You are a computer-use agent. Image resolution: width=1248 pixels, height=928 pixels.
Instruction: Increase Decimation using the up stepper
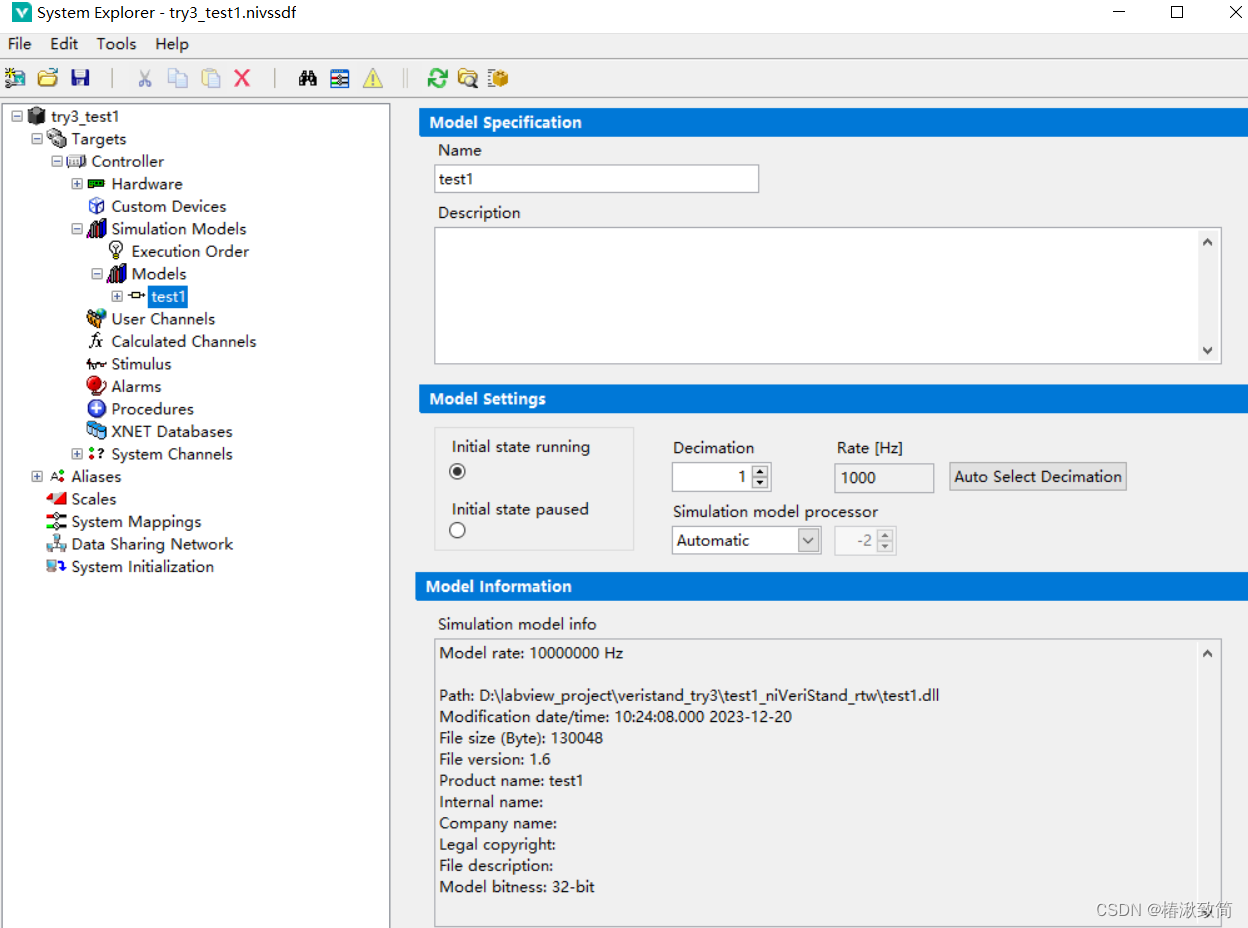click(x=762, y=471)
